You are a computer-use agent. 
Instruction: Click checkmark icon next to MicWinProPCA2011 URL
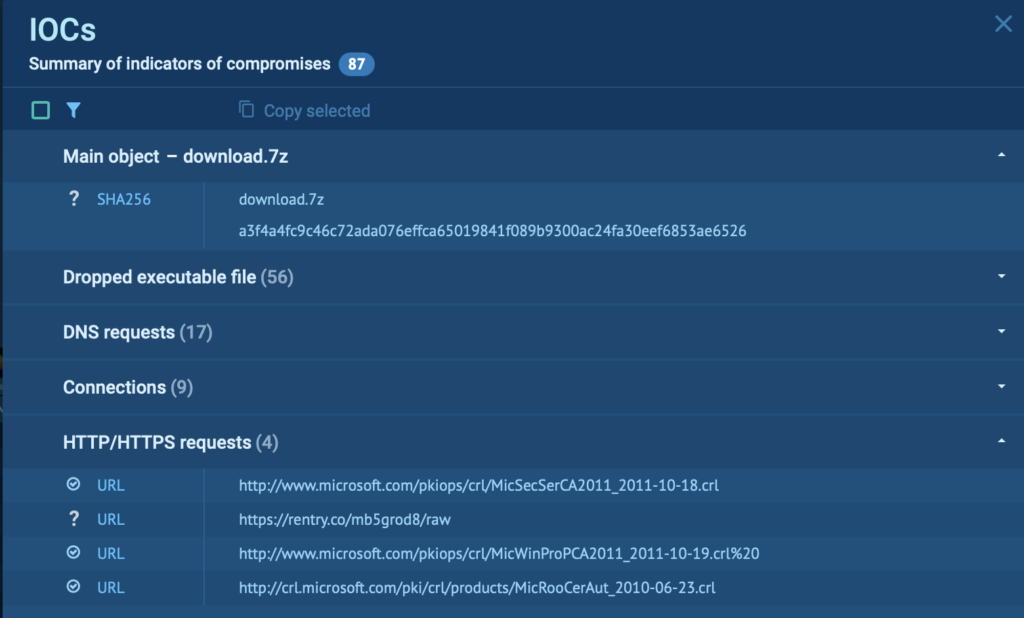tap(73, 553)
